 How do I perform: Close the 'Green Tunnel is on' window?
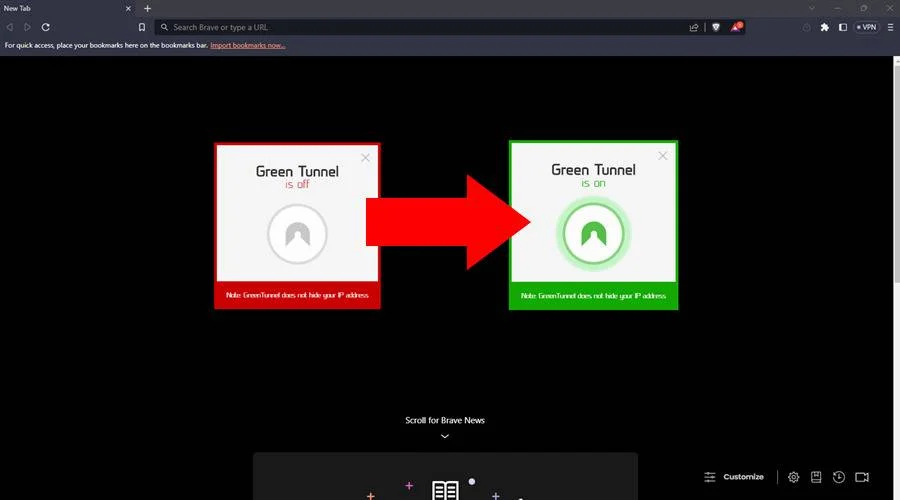[662, 156]
